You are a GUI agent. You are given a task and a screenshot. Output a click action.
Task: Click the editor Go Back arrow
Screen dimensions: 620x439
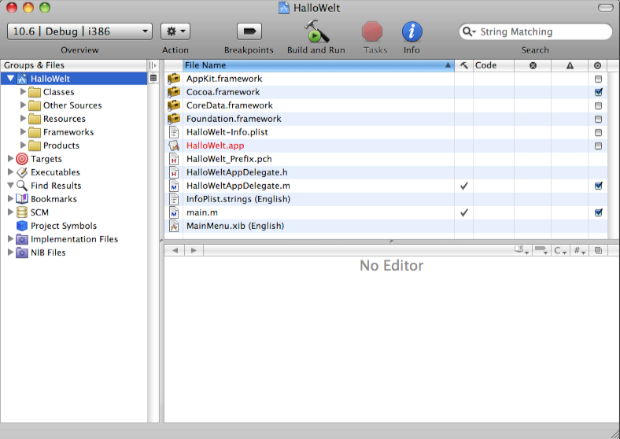(x=175, y=250)
